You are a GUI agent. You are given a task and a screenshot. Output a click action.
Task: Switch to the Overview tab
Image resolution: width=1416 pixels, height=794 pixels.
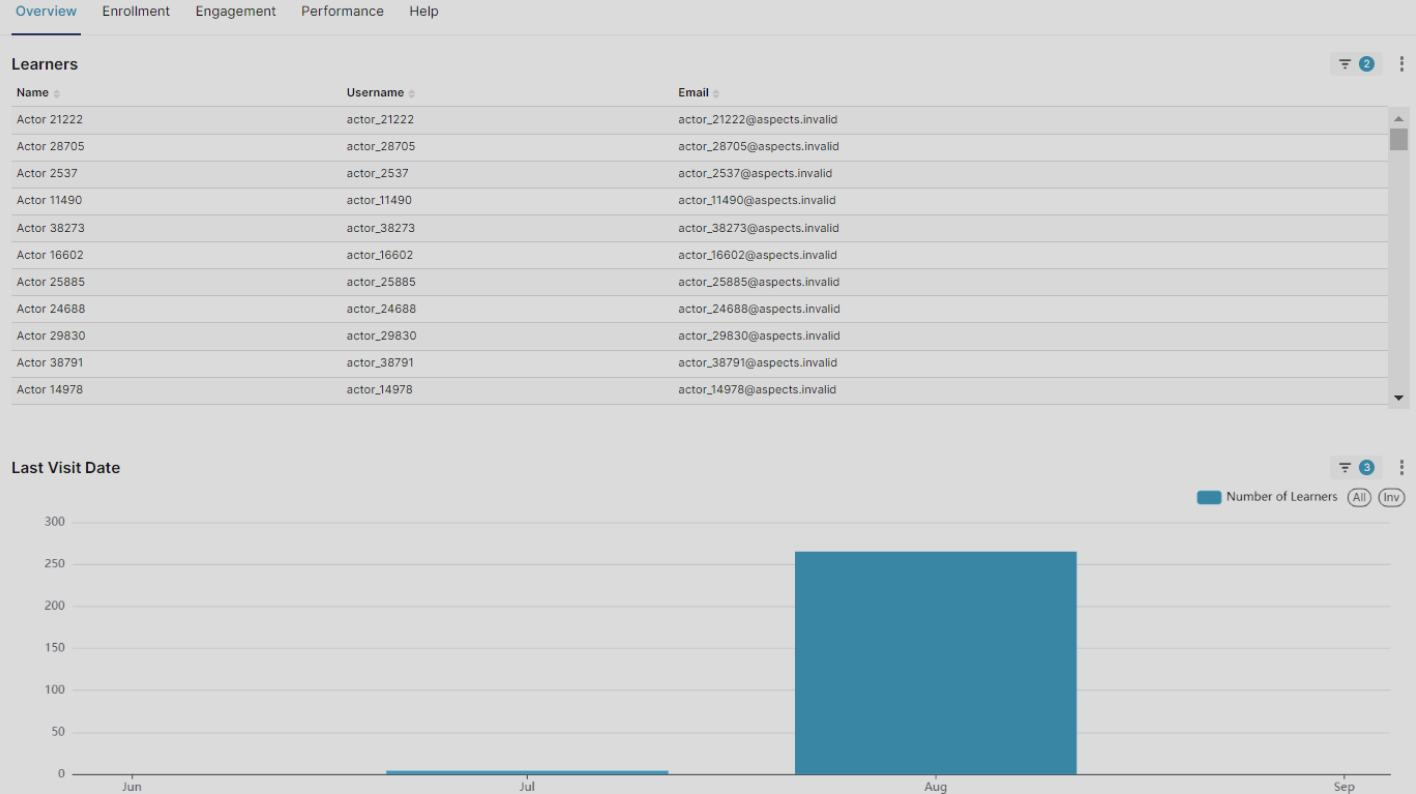coord(46,11)
